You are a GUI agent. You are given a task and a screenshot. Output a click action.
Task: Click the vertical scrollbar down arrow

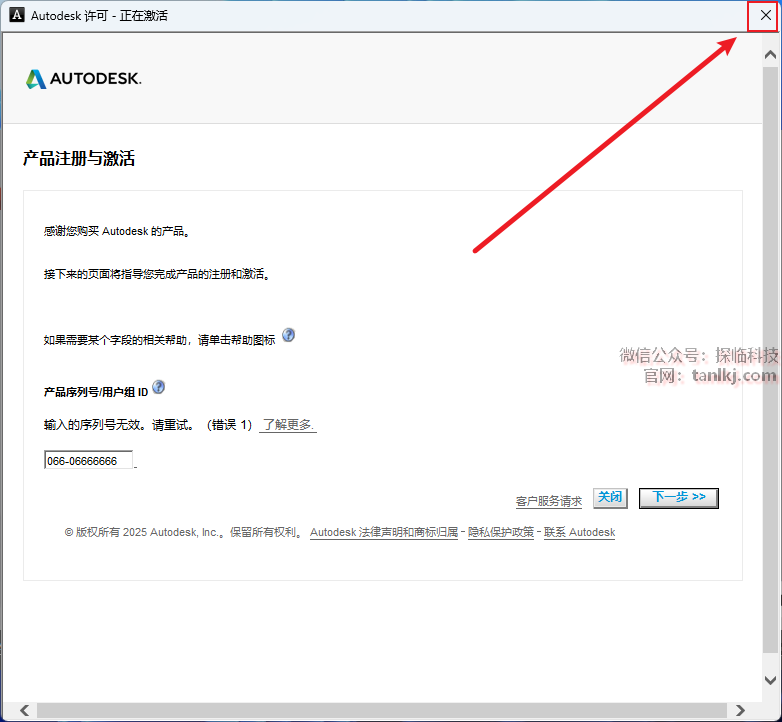tap(770, 680)
